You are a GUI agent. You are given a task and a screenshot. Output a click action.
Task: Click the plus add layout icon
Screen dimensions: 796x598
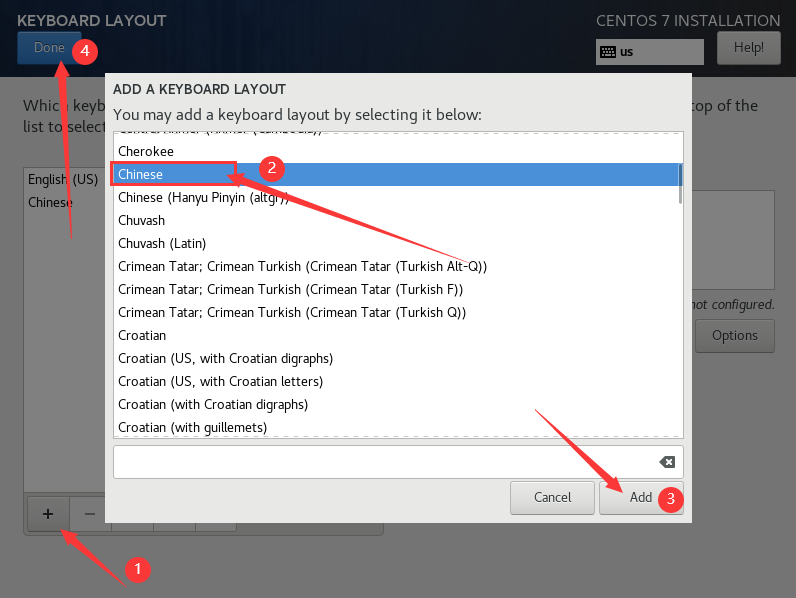click(x=47, y=513)
